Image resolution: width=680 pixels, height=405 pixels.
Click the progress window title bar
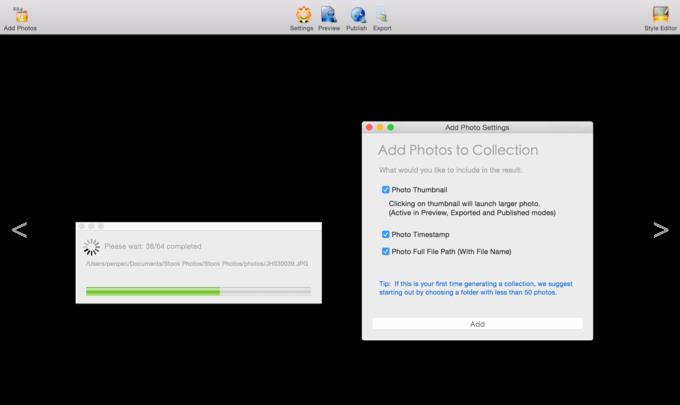click(x=199, y=226)
